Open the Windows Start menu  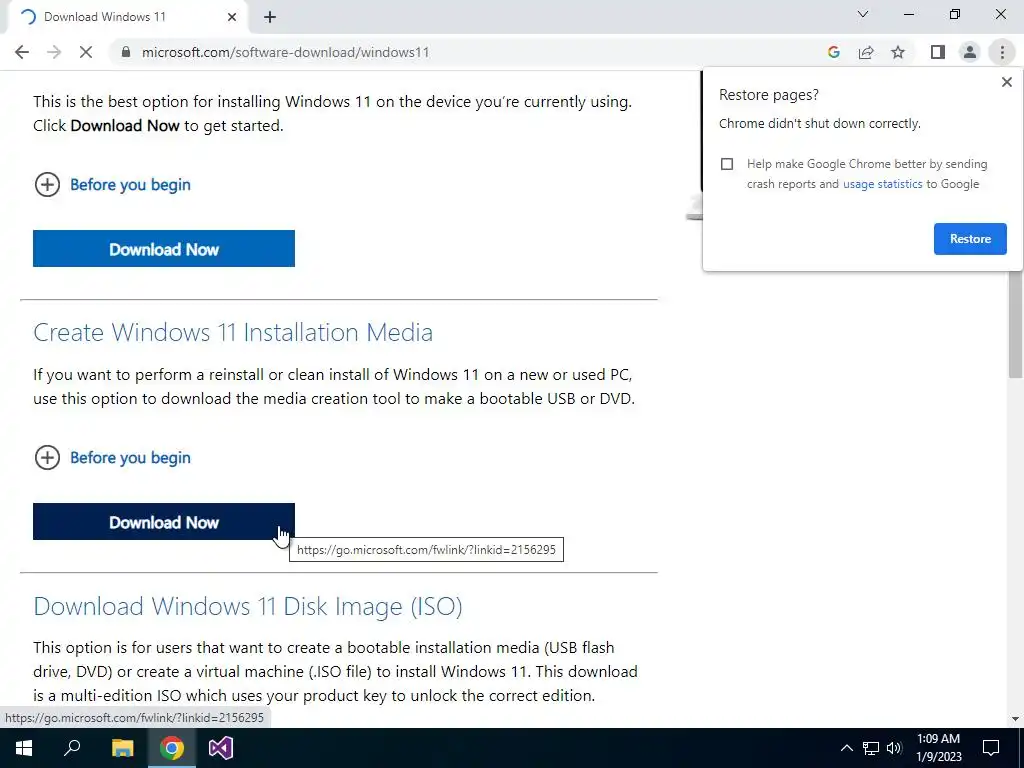click(24, 748)
